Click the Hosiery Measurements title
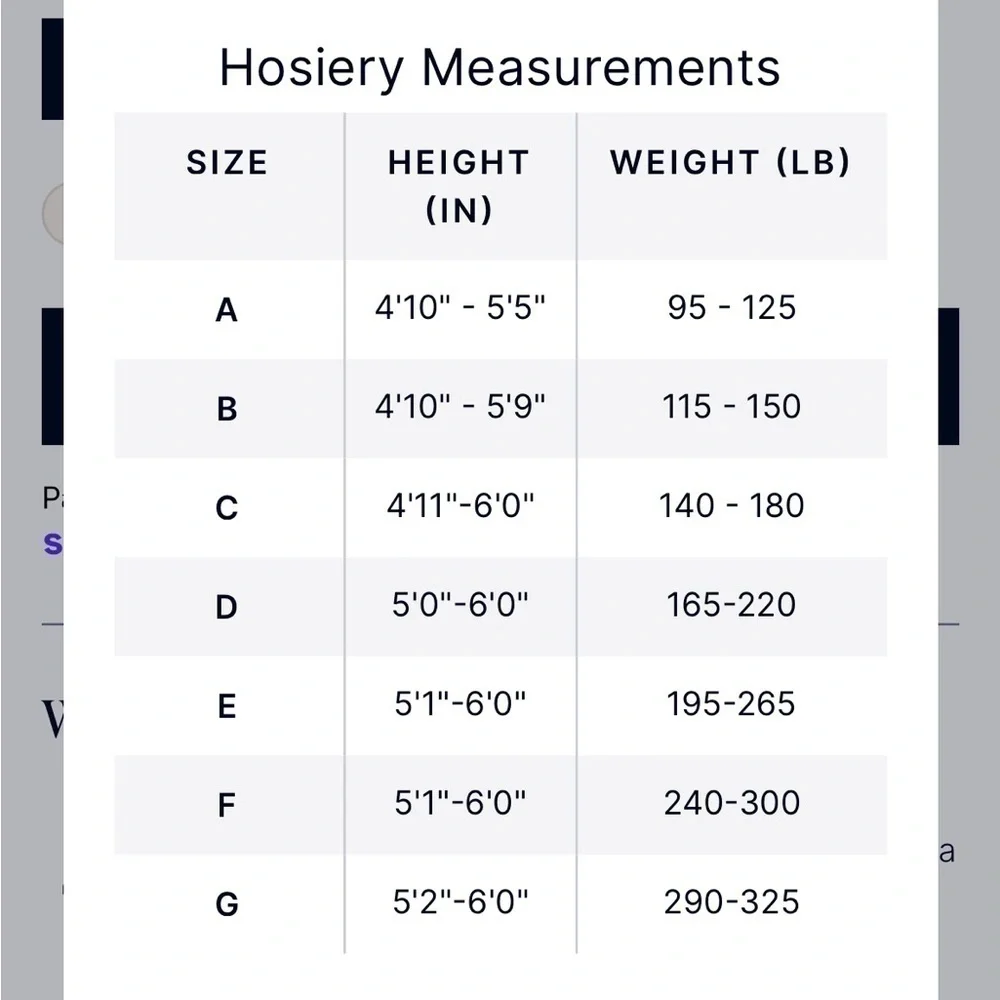The width and height of the screenshot is (1000, 1000). tap(500, 68)
